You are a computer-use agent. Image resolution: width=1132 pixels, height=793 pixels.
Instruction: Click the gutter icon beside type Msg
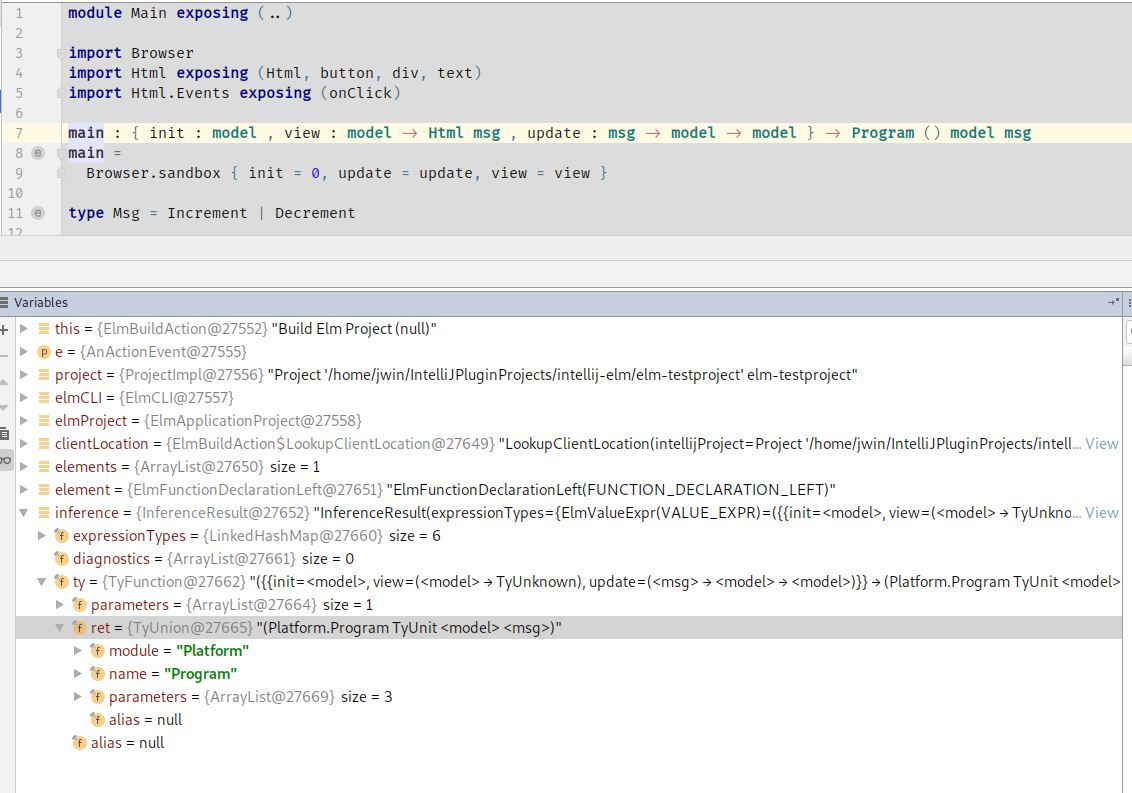[37, 213]
